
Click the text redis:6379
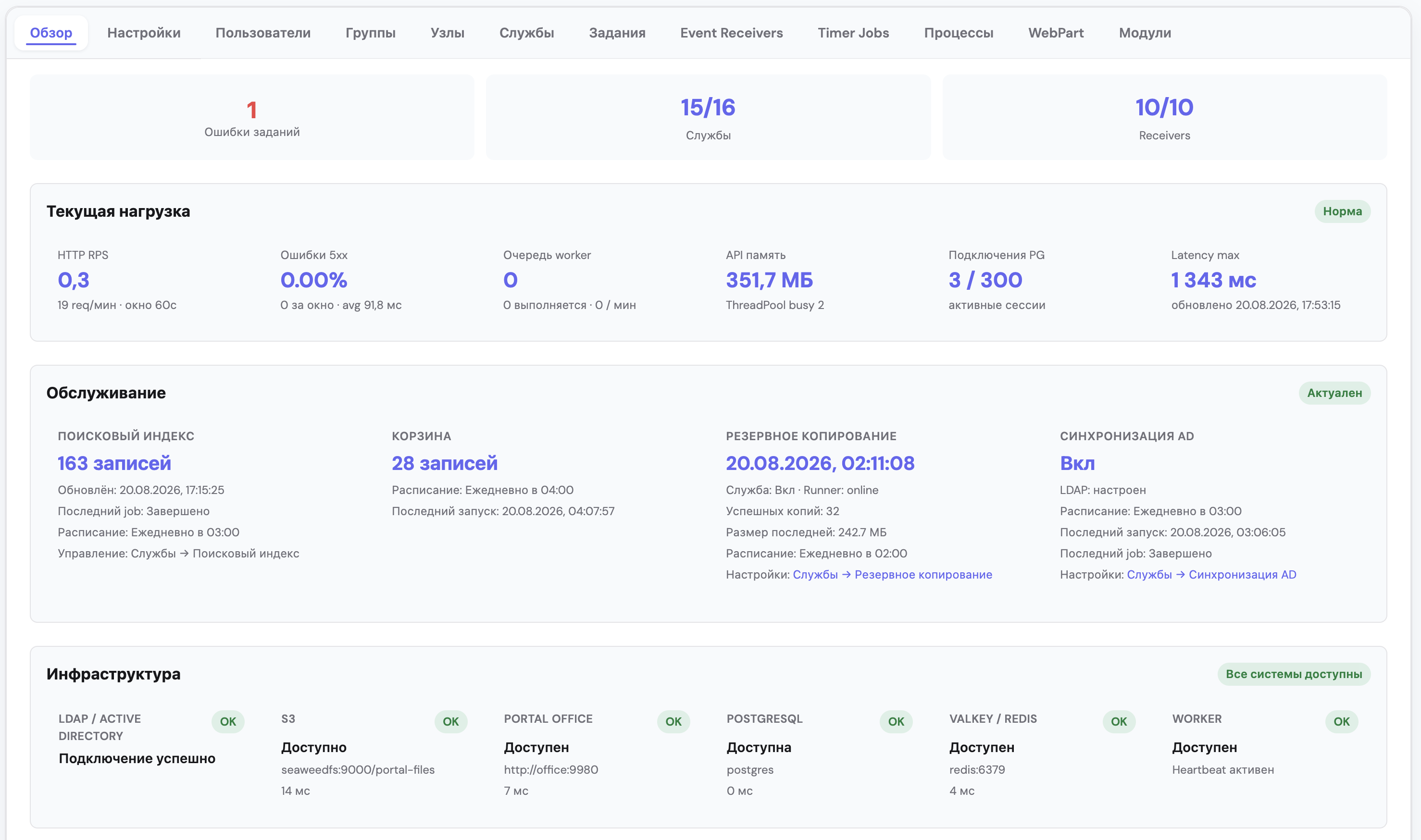[x=977, y=770]
